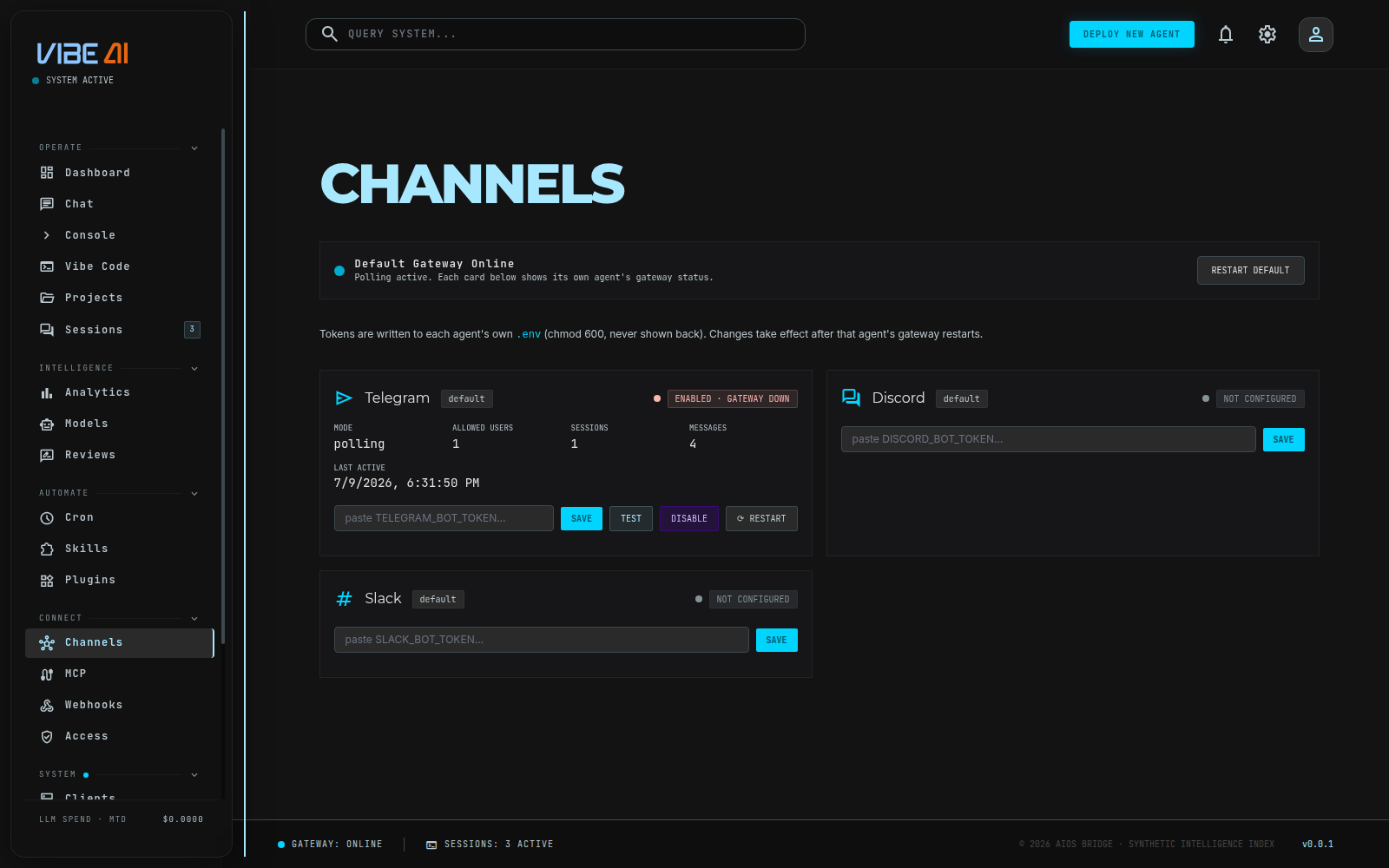
Task: Click the Telegram paper plane icon
Action: (344, 398)
